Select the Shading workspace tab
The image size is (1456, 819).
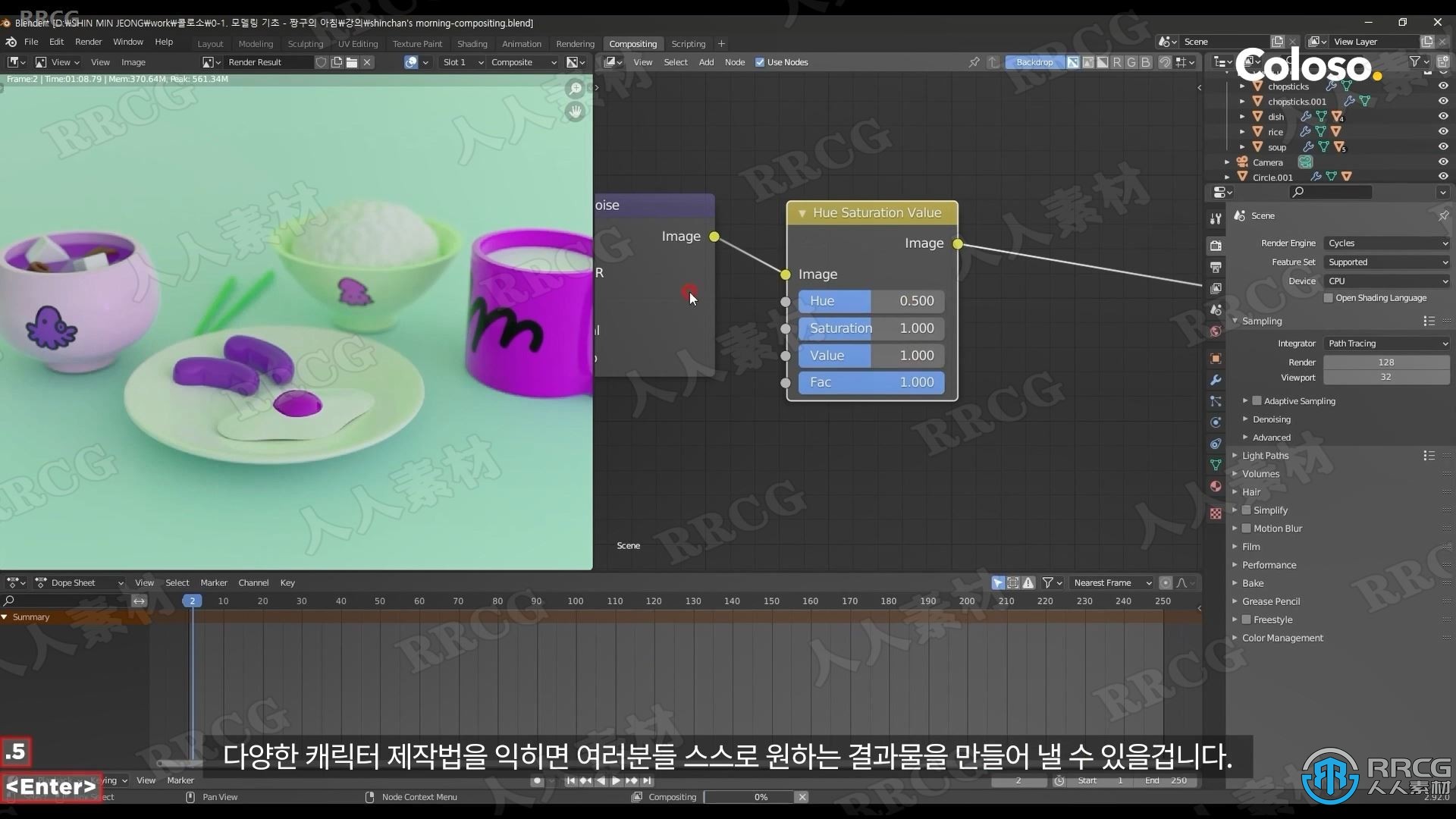coord(472,43)
